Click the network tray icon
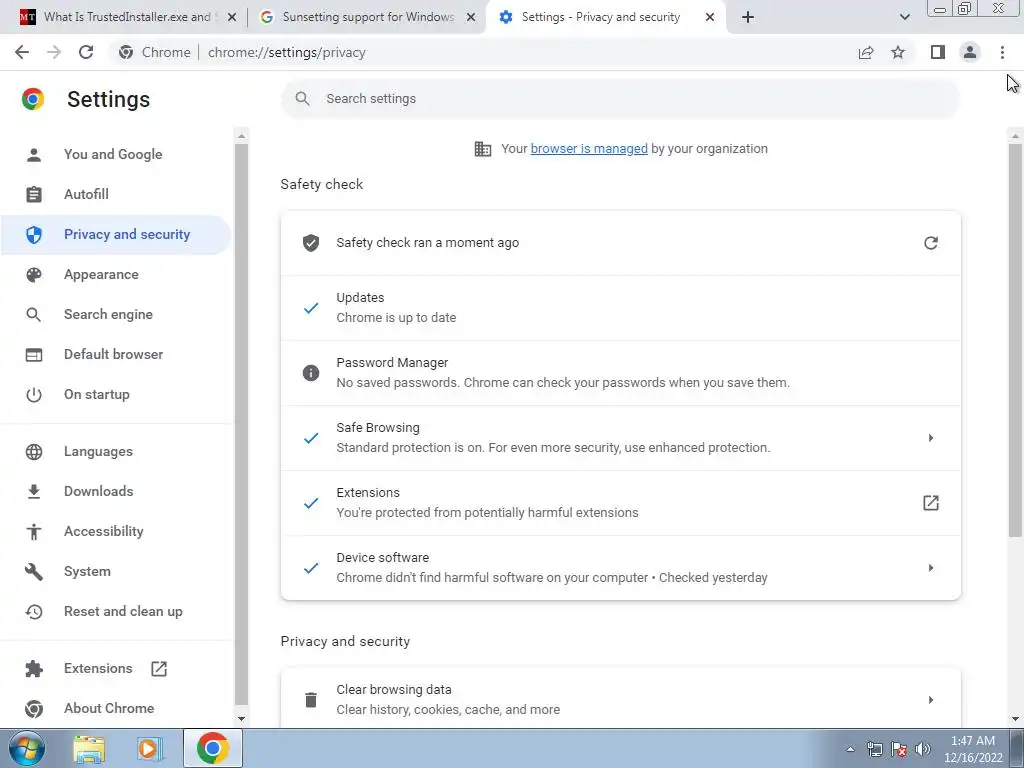The image size is (1024, 768). coord(874,749)
